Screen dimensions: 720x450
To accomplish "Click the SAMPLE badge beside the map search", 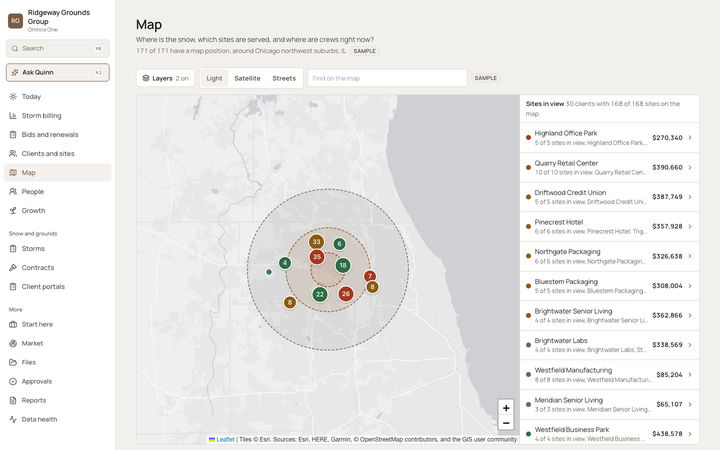I will [485, 78].
